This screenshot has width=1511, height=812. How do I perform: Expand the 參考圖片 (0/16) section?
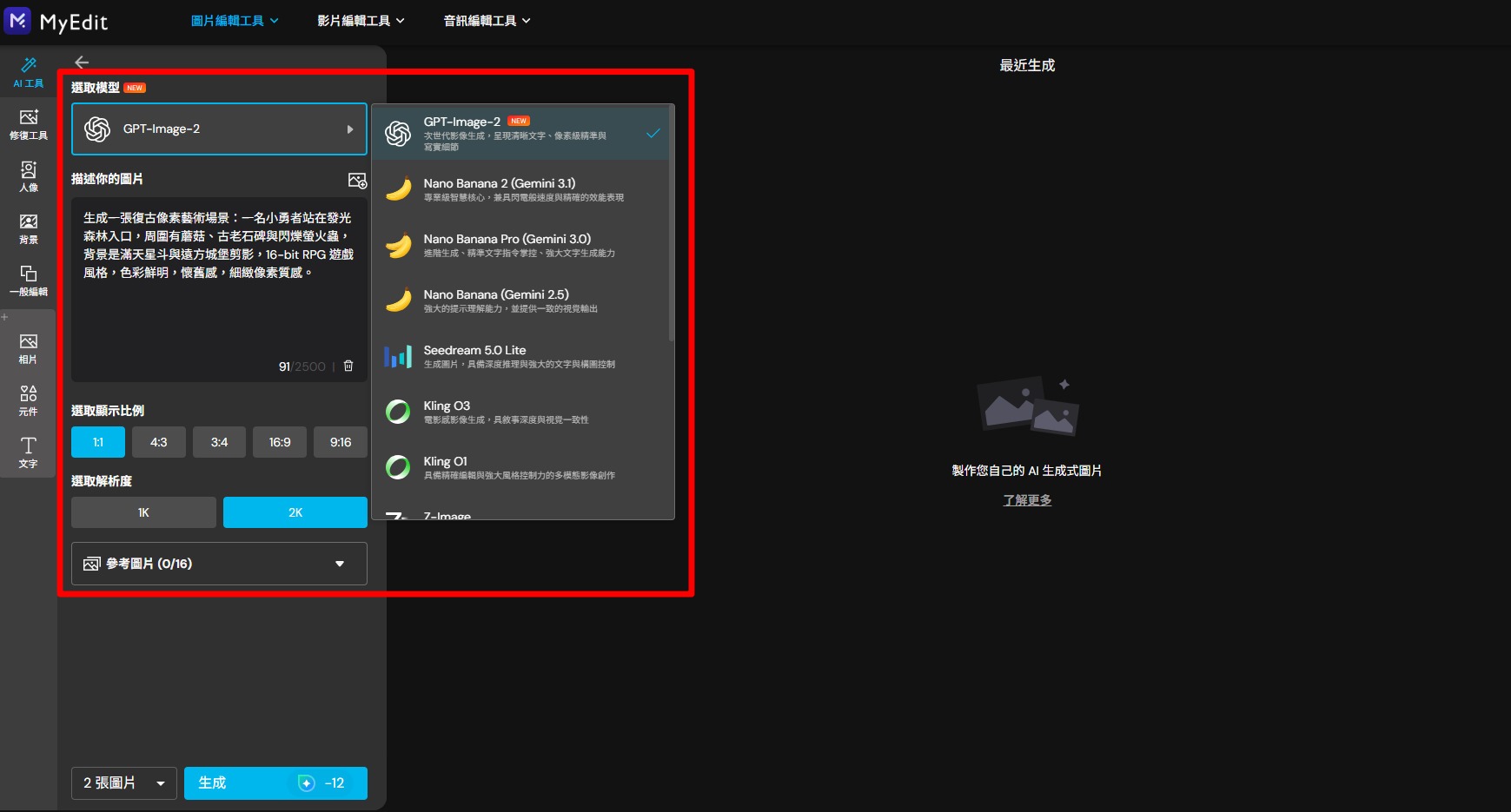click(219, 564)
